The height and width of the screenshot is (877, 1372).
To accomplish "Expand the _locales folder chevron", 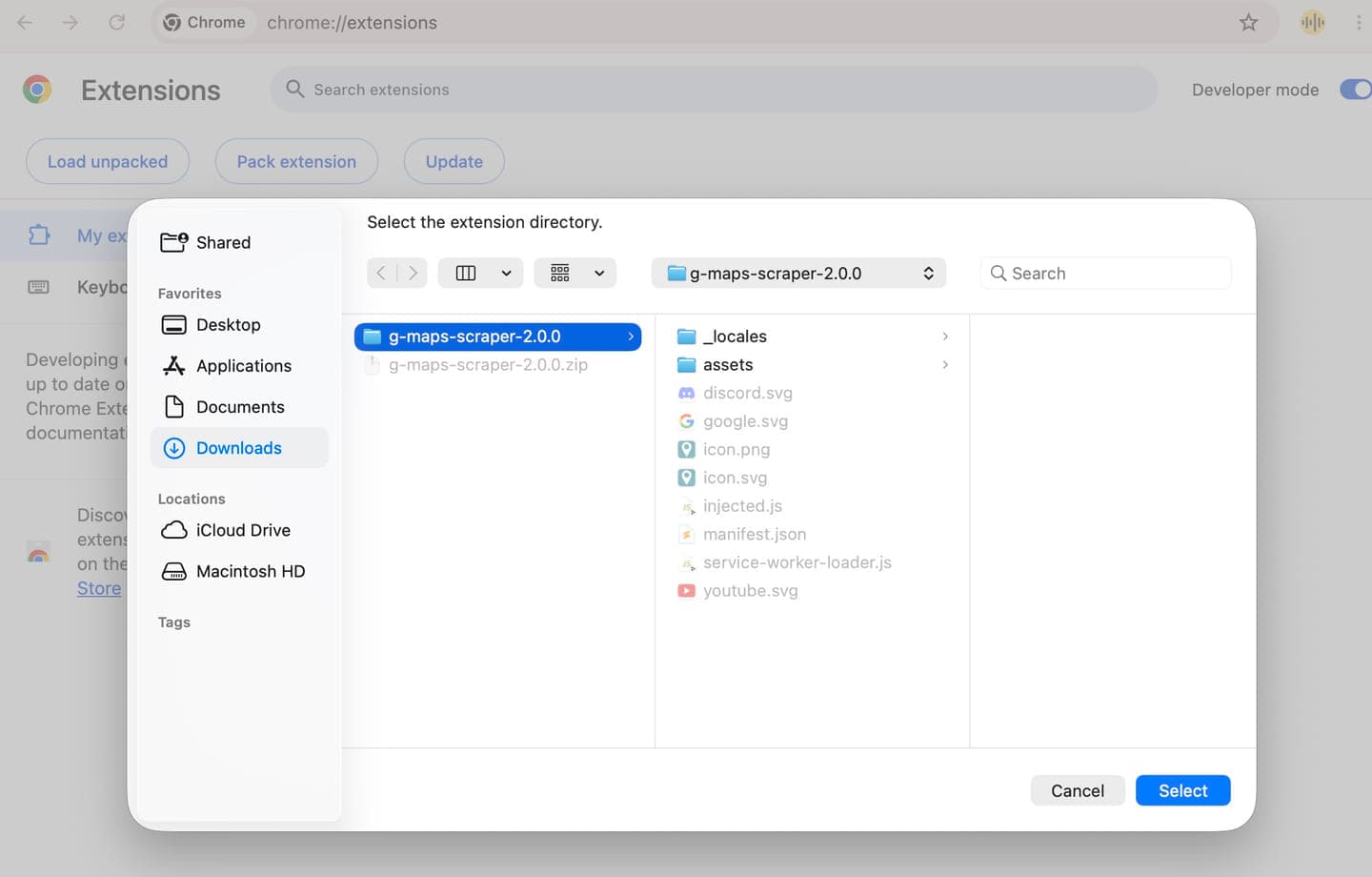I will (x=945, y=337).
